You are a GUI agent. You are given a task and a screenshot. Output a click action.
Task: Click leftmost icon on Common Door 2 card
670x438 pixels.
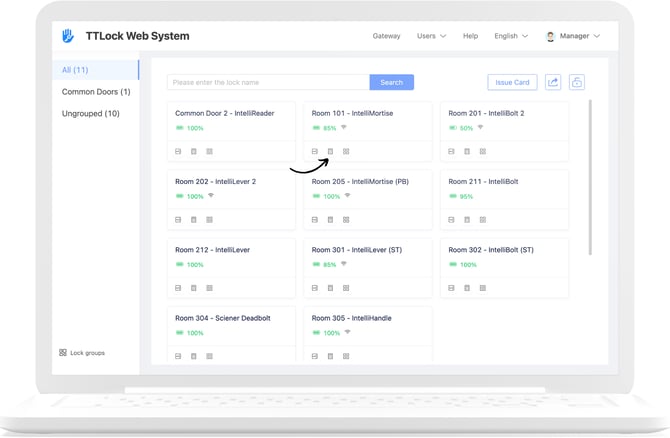coord(178,152)
